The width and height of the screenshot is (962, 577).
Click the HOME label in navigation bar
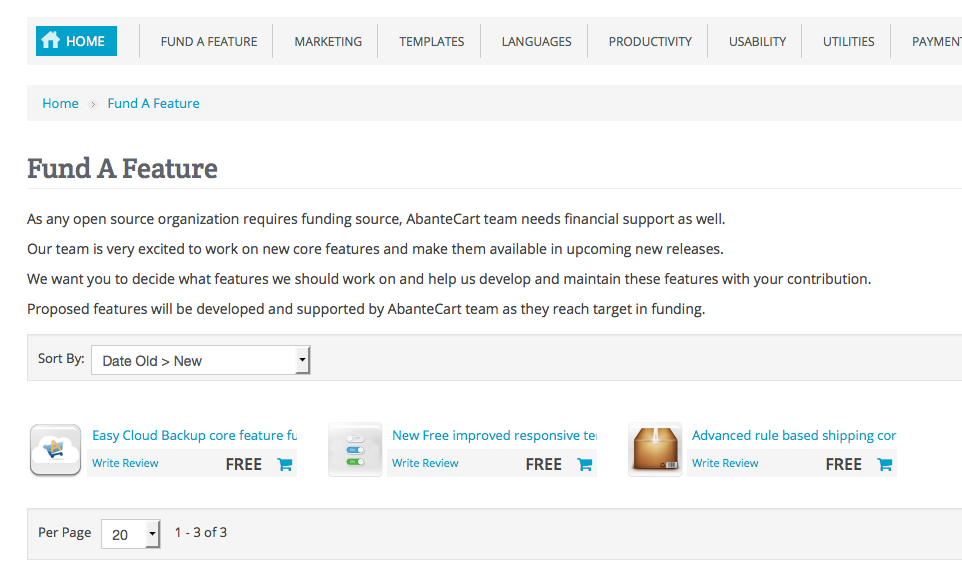point(85,41)
